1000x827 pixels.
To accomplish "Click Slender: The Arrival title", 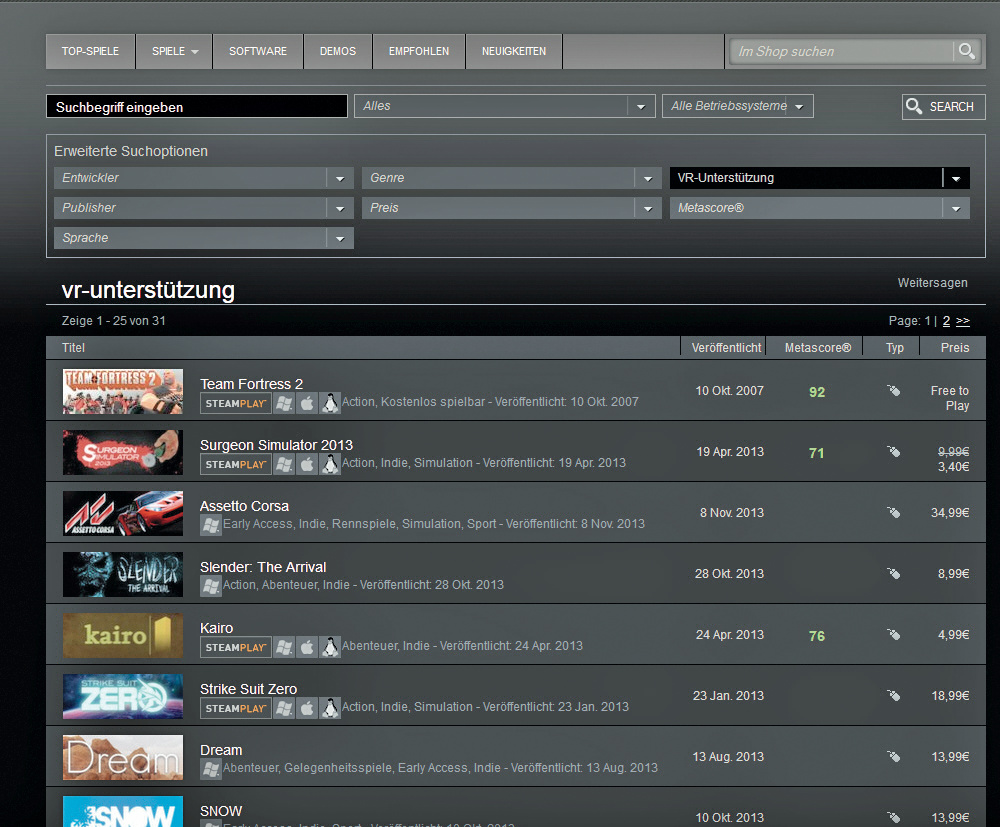I will (x=263, y=567).
